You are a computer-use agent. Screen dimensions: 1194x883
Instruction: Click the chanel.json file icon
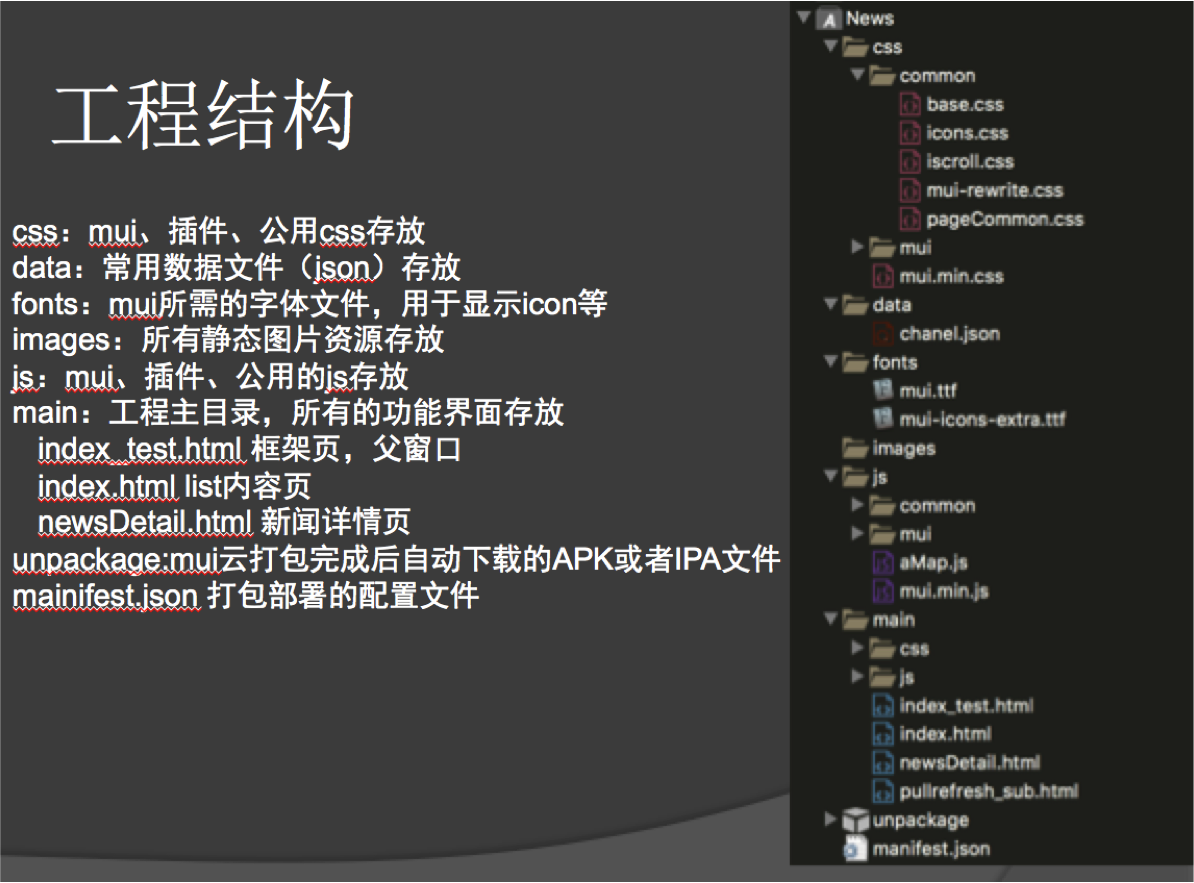point(882,334)
